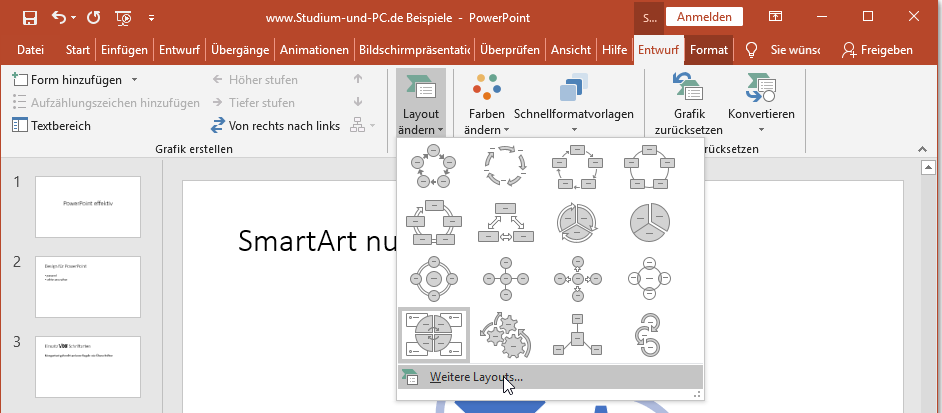This screenshot has width=942, height=413.
Task: Open Schnellformatvorlagen gallery
Action: point(574,102)
